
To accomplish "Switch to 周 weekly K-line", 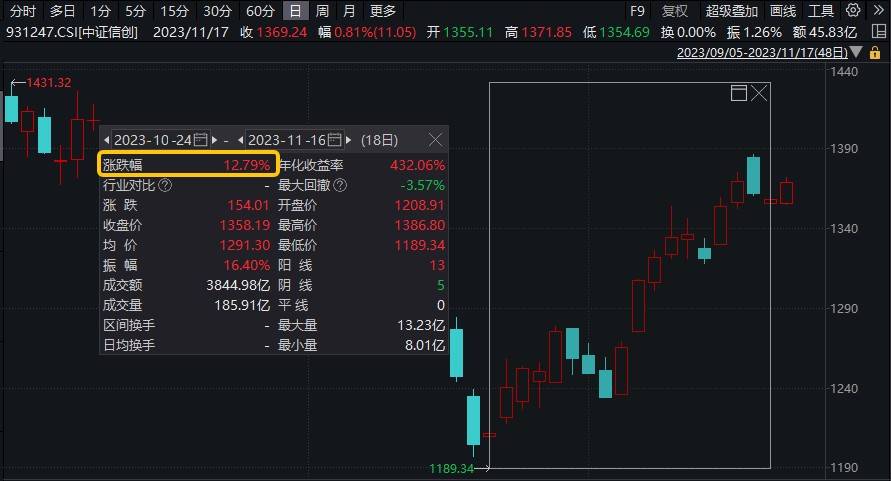I will click(322, 11).
